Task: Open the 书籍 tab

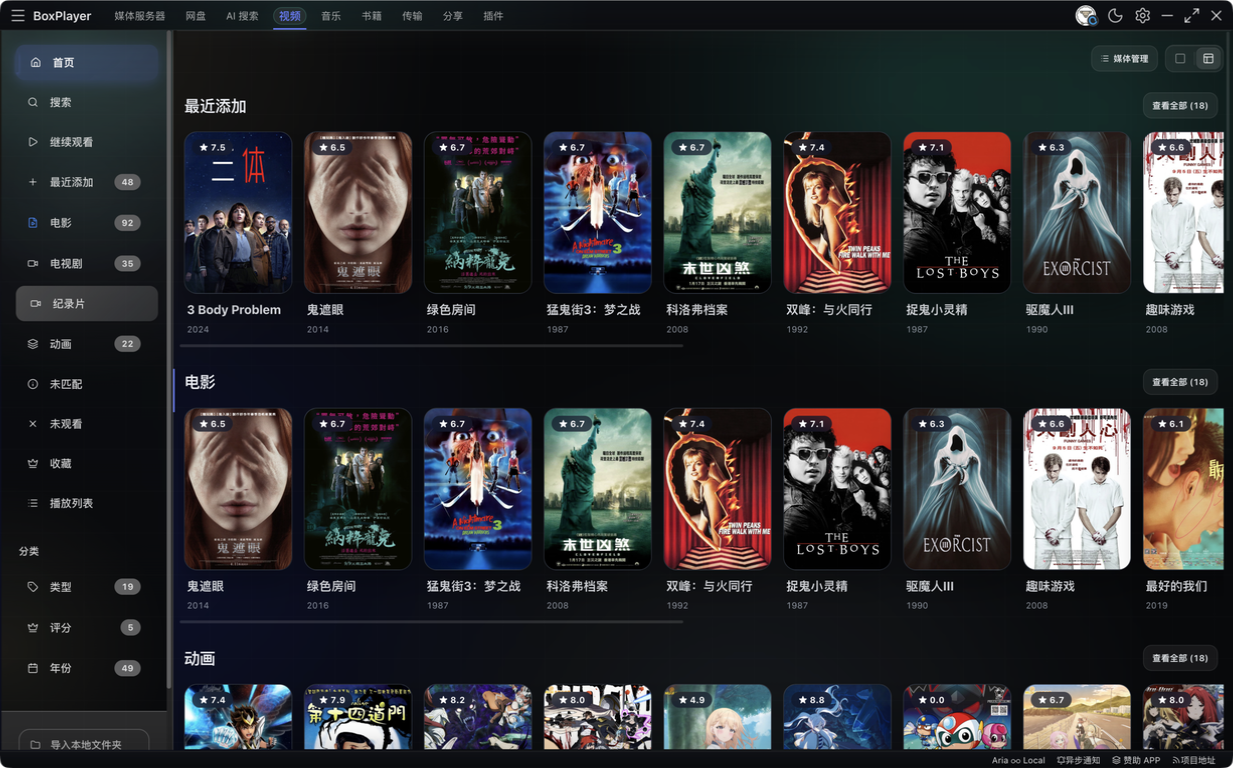Action: (371, 16)
